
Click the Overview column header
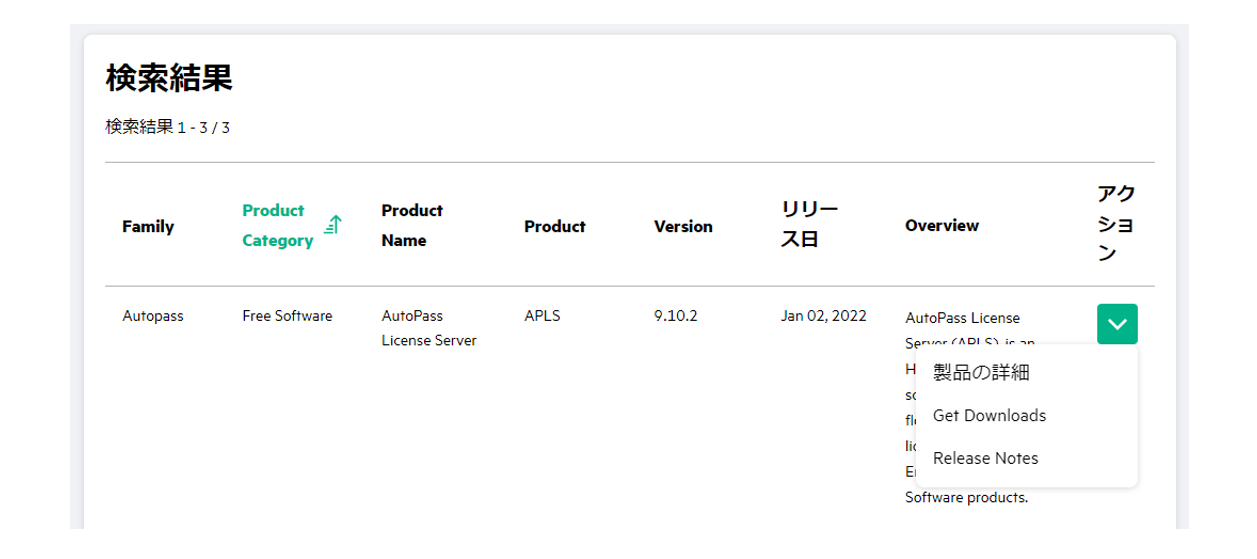(x=942, y=226)
